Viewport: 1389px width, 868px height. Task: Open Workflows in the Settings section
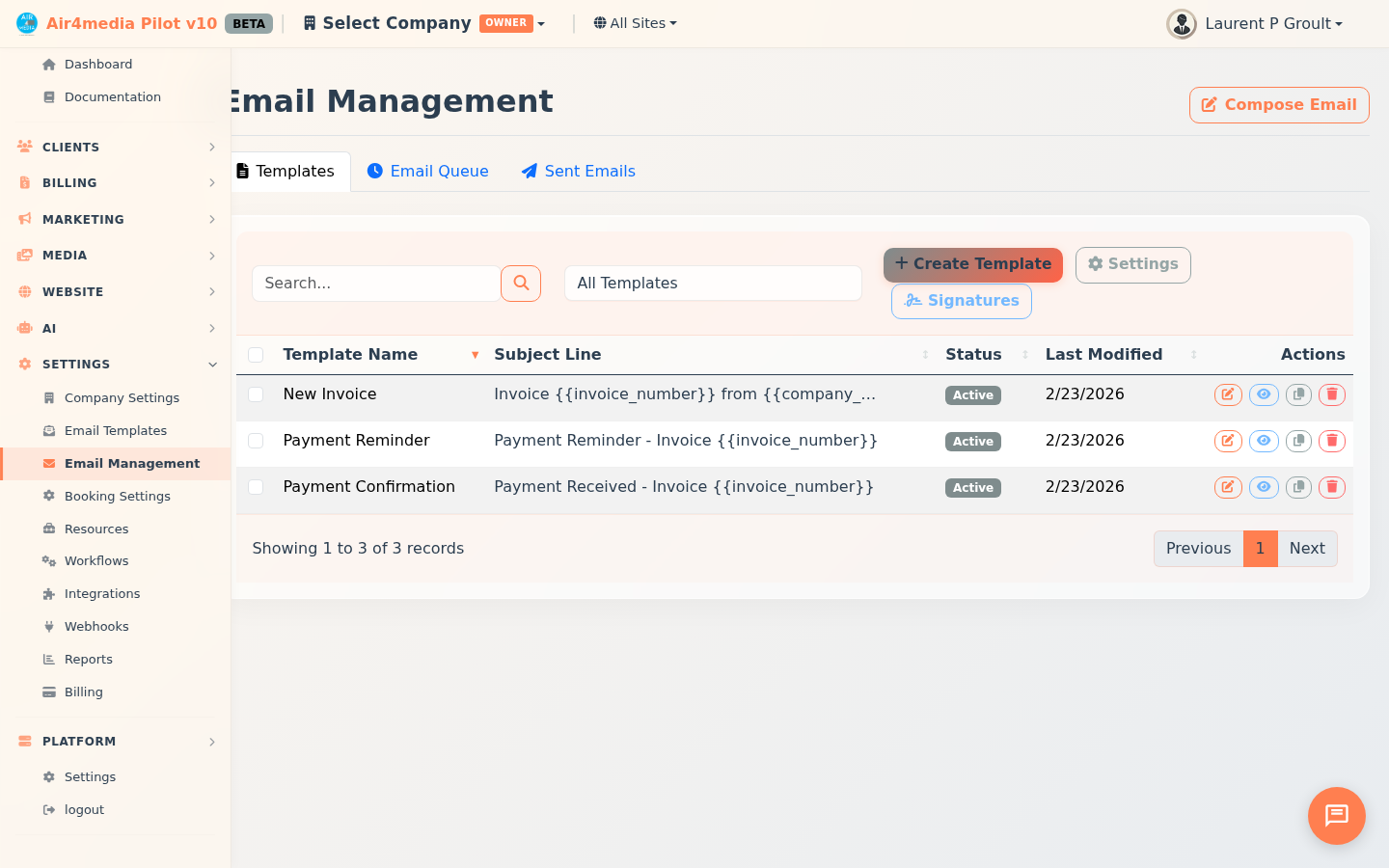coord(96,560)
